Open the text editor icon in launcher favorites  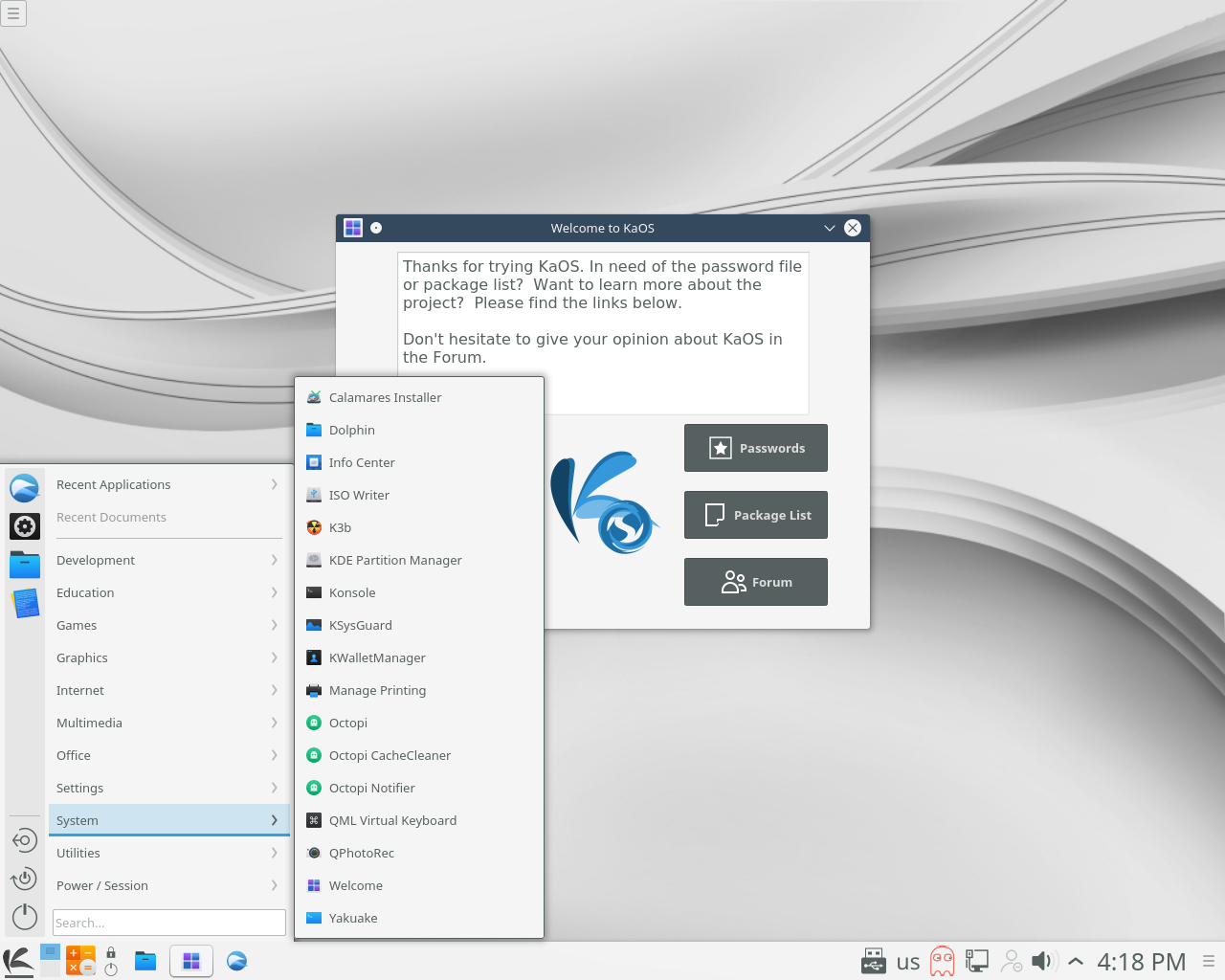click(25, 603)
